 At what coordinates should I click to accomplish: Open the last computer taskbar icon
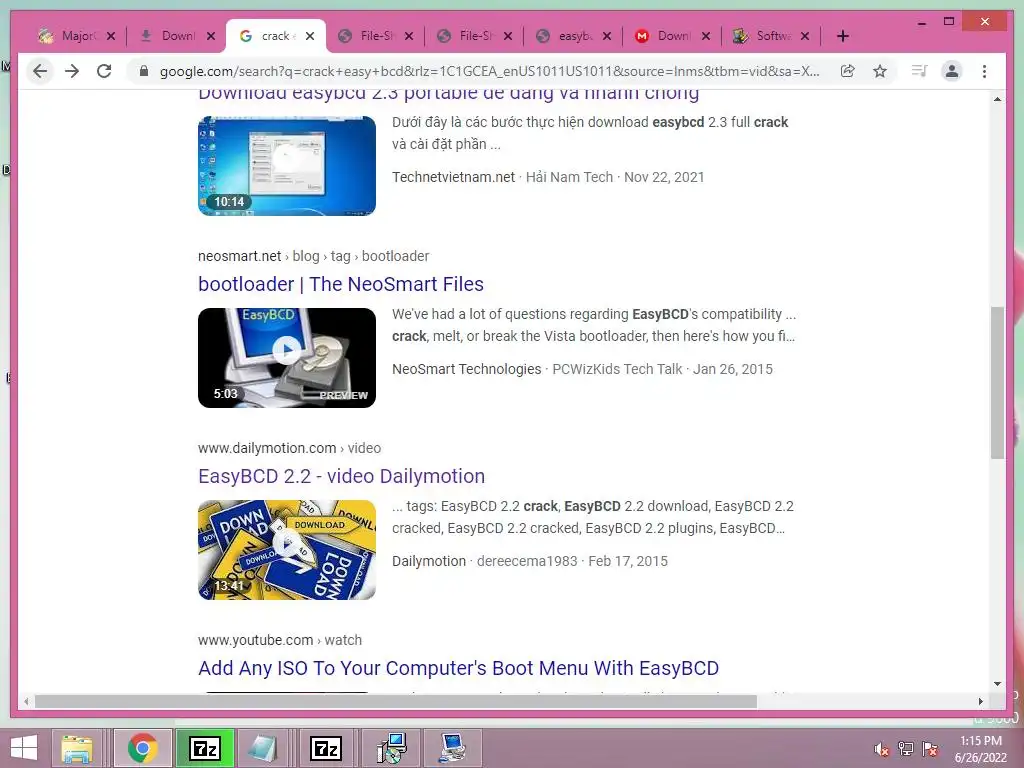click(x=452, y=748)
